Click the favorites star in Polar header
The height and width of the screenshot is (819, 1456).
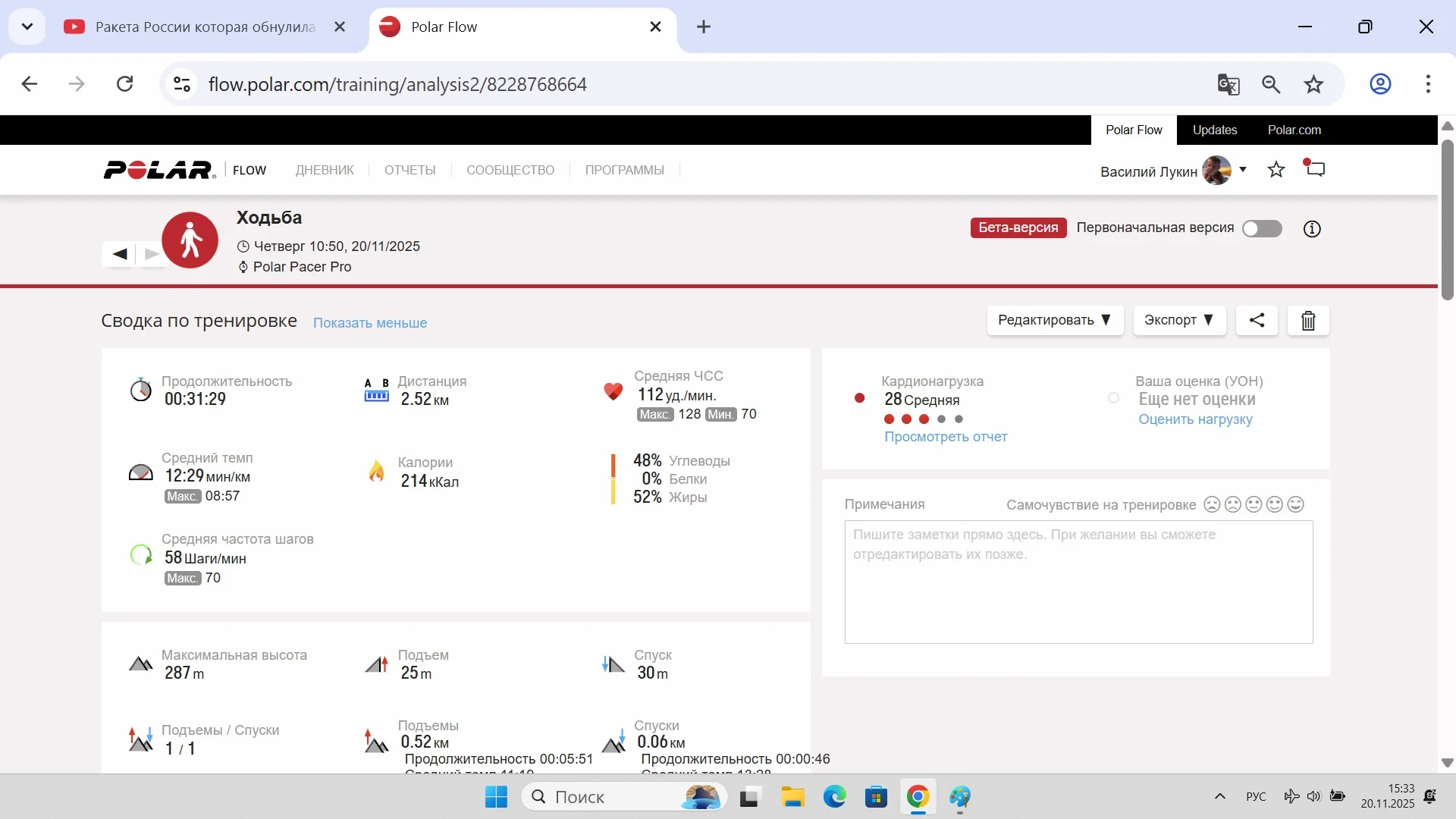(1276, 170)
